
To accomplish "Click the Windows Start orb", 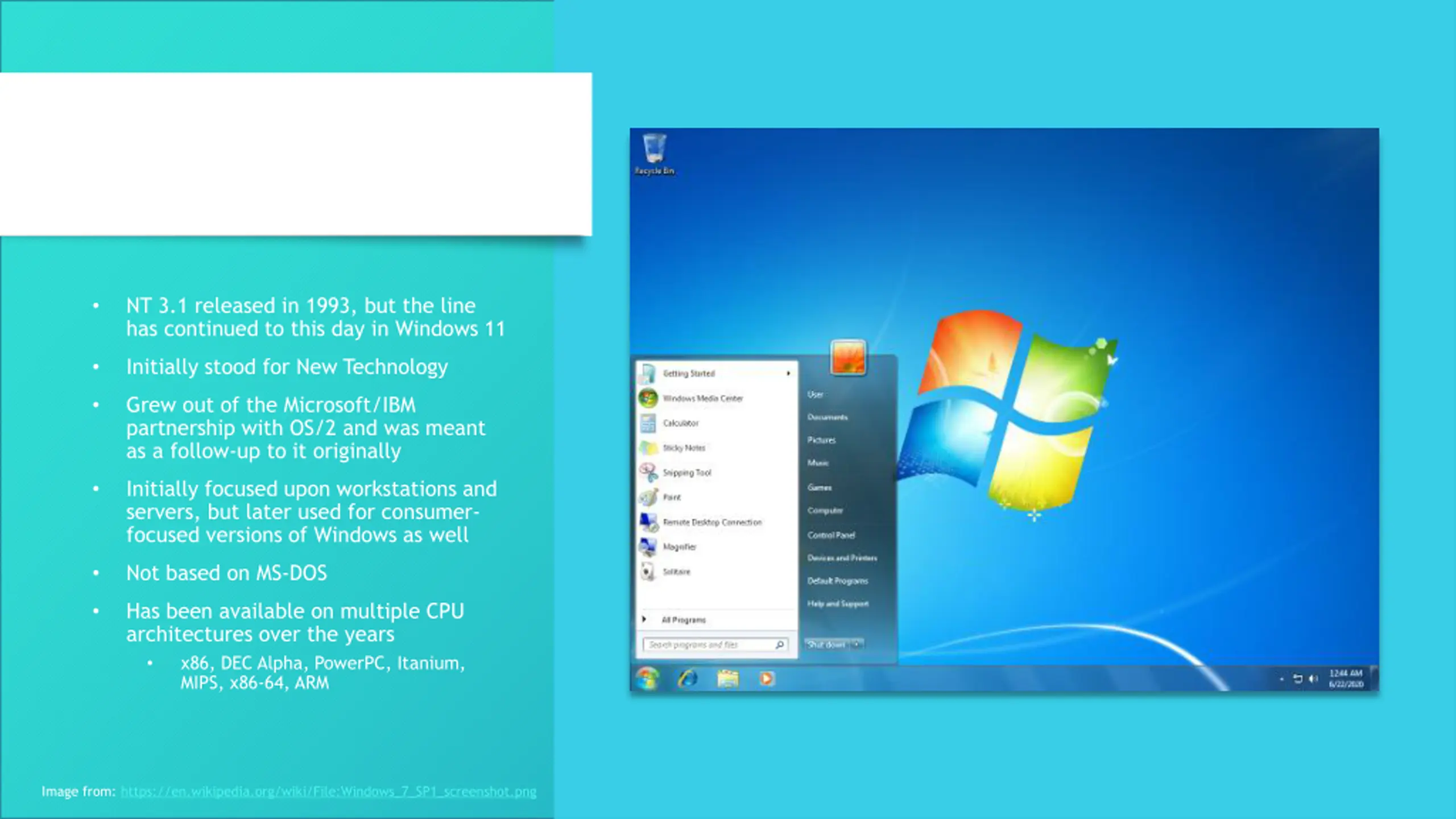I will [647, 679].
